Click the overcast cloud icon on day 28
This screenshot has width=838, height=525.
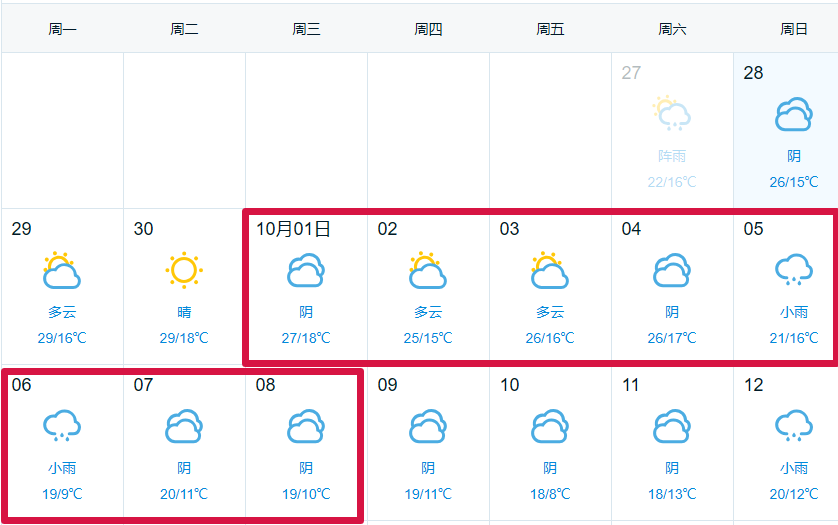click(x=794, y=115)
